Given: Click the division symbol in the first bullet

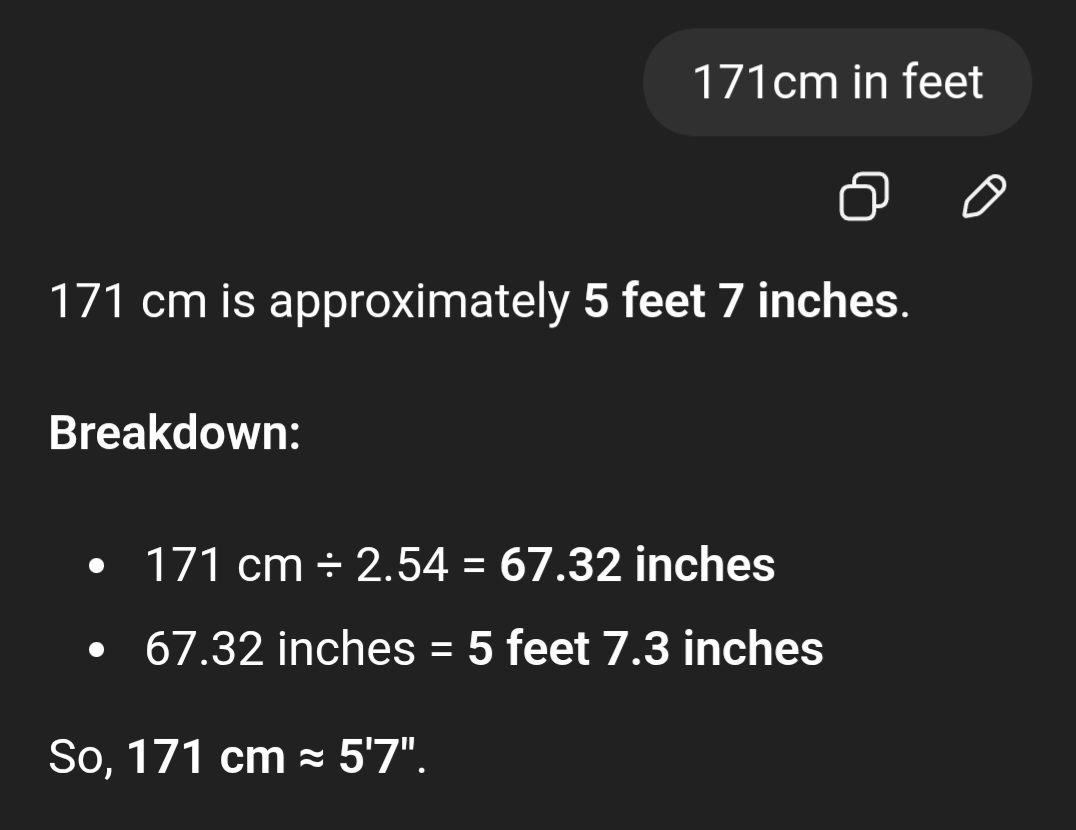Looking at the screenshot, I should coord(329,566).
